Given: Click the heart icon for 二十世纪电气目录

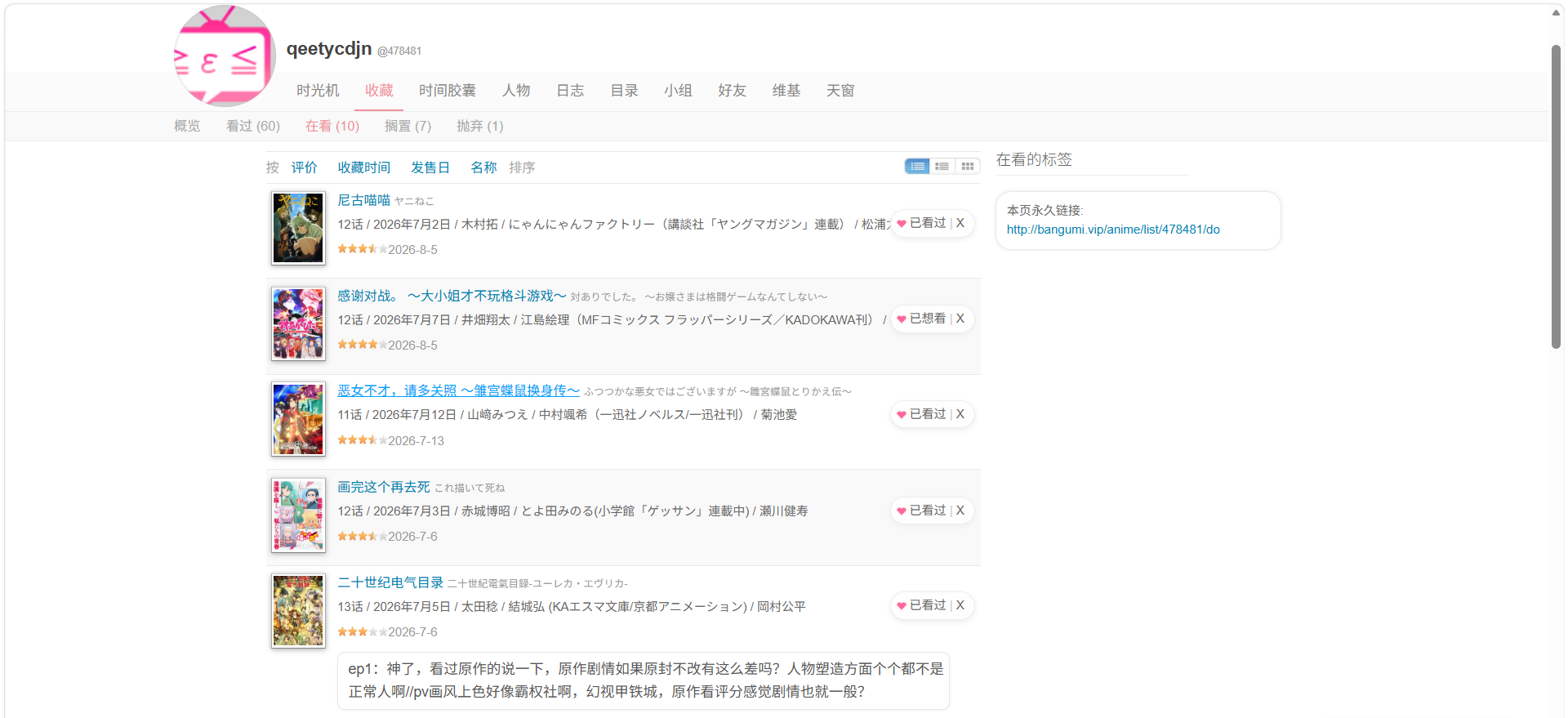Looking at the screenshot, I should (902, 606).
